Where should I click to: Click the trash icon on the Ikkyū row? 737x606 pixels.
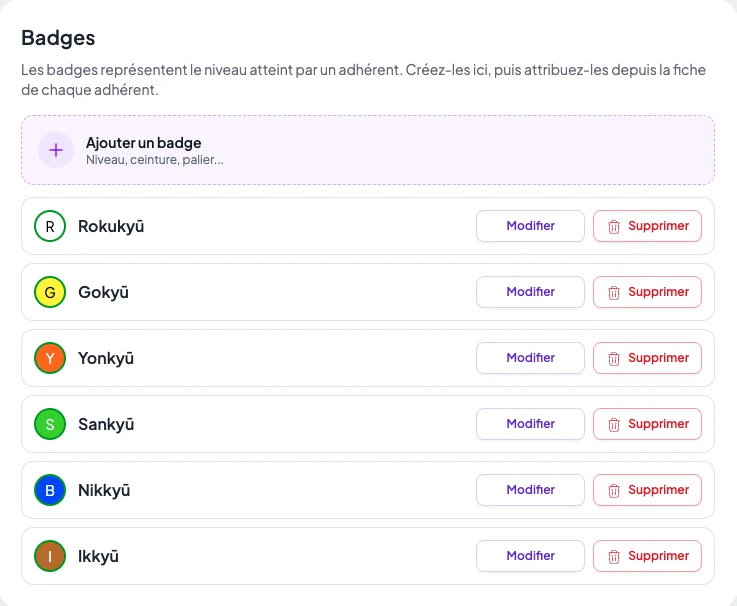pos(614,557)
